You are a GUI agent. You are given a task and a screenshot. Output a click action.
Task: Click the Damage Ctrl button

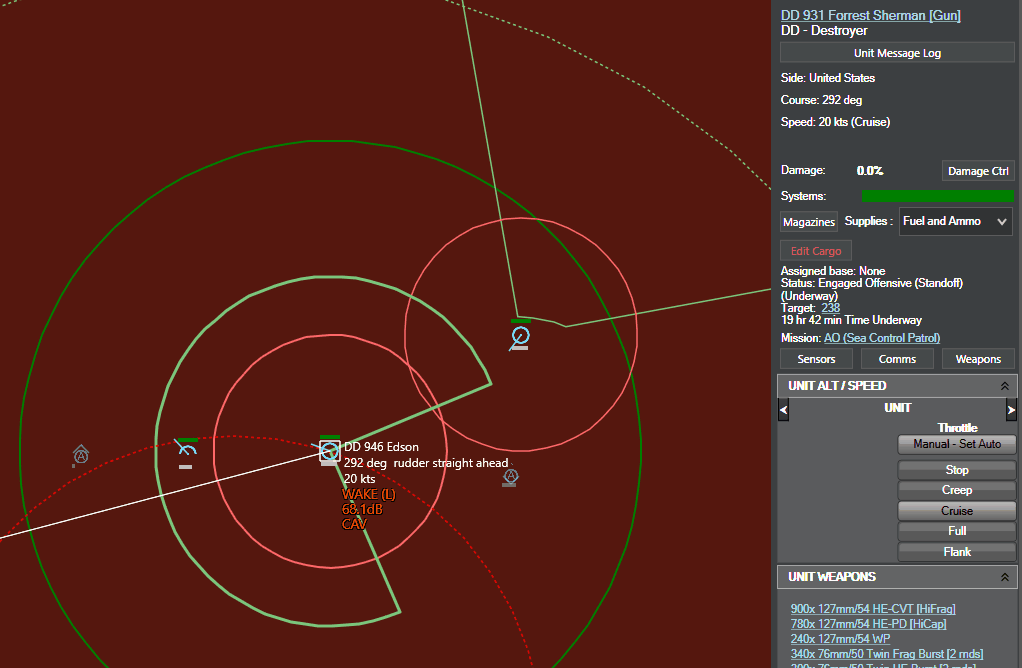[978, 171]
